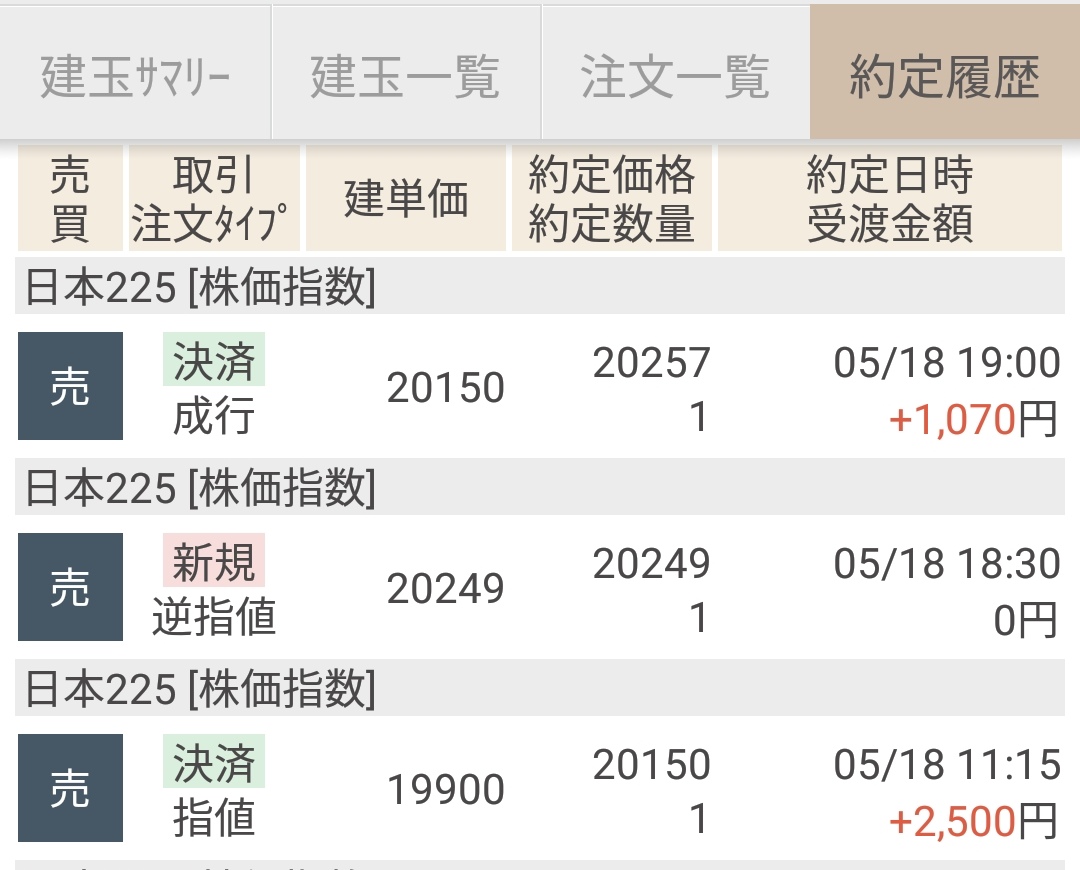
Task: Click the 約定履歴 tab
Action: tap(944, 76)
